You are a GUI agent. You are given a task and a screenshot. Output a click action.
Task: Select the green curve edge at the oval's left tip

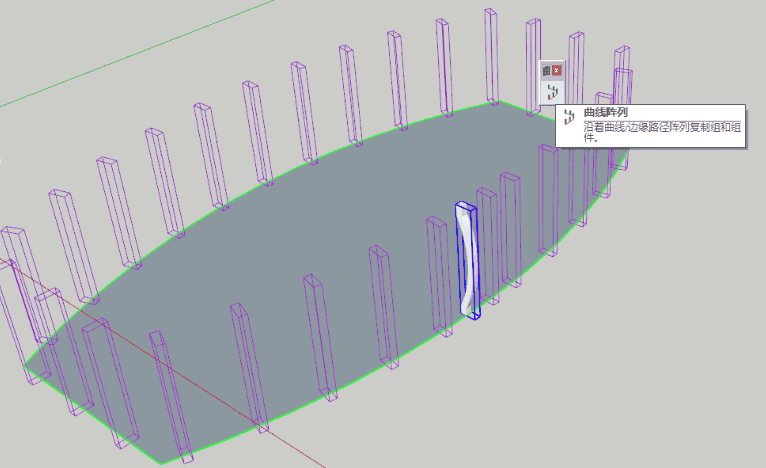30,369
